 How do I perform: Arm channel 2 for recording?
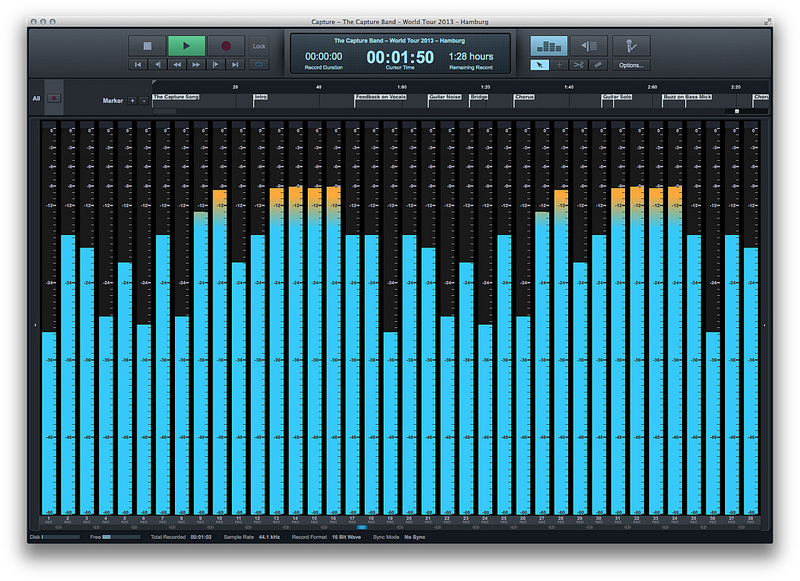68,522
